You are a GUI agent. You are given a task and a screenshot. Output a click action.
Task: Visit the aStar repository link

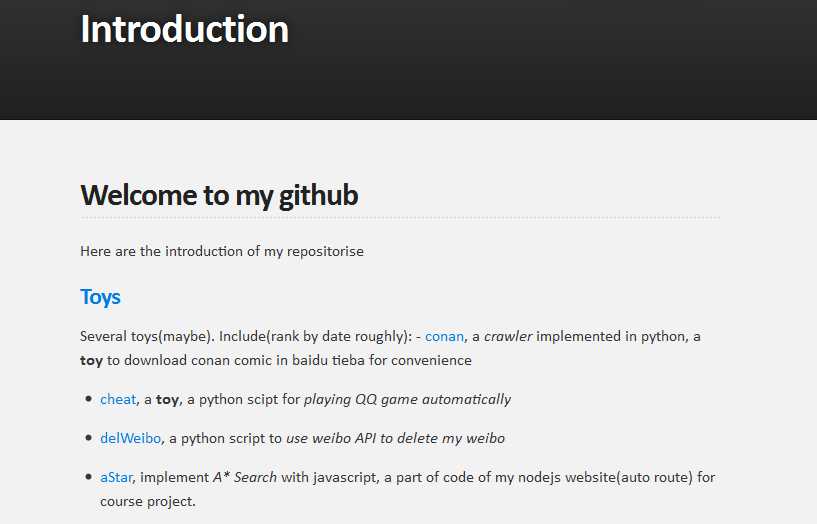pyautogui.click(x=116, y=478)
